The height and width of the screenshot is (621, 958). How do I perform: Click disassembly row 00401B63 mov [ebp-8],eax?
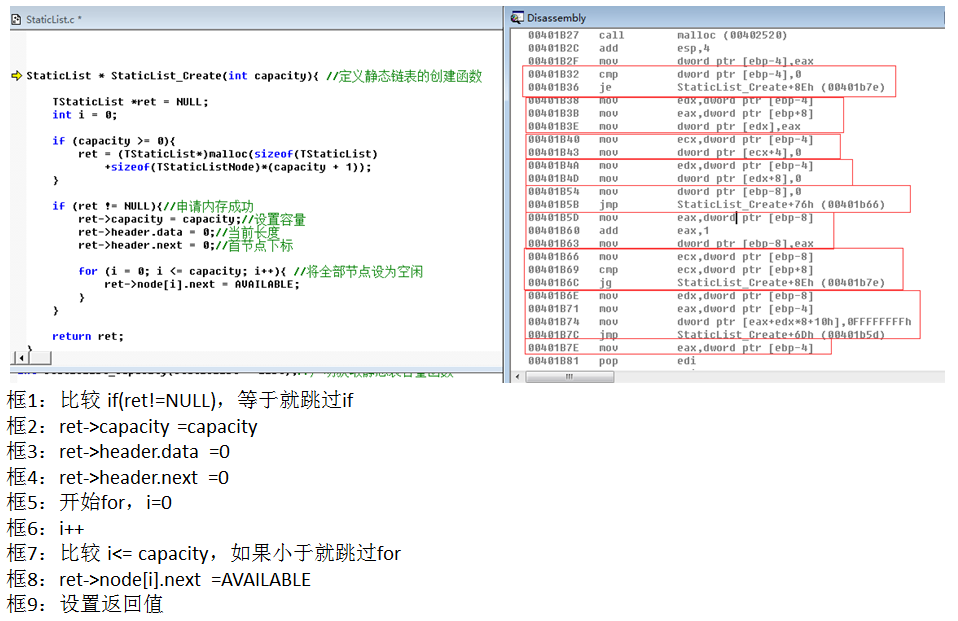(x=671, y=243)
